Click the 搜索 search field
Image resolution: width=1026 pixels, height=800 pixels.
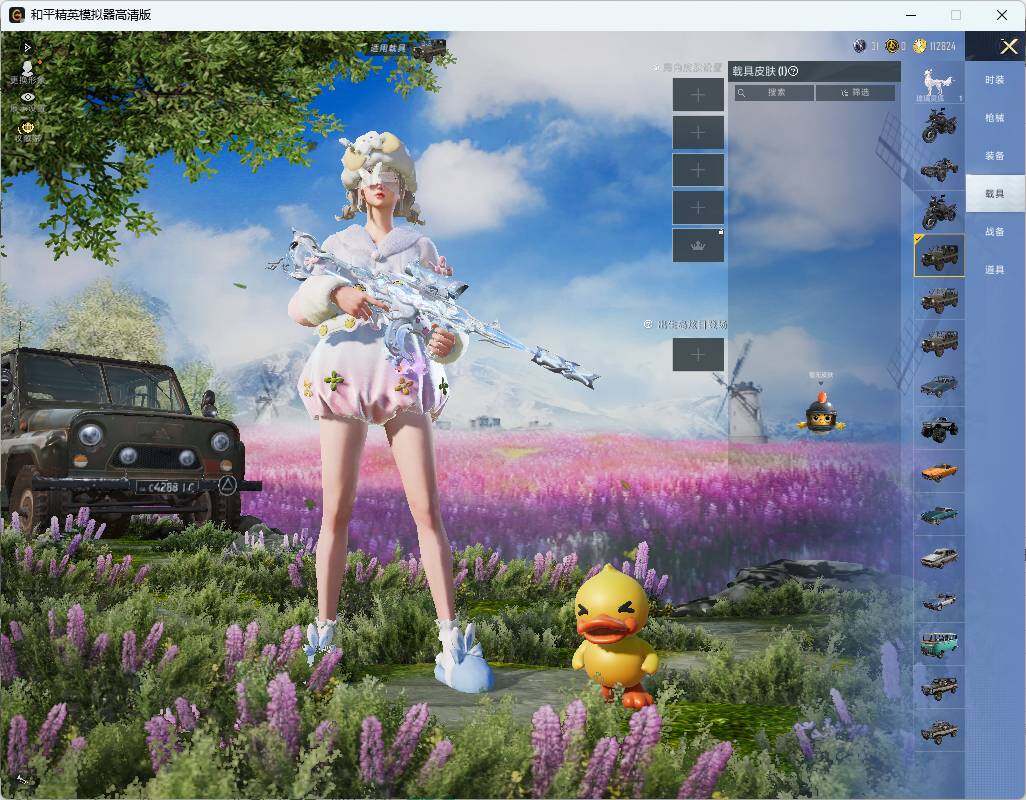[775, 92]
